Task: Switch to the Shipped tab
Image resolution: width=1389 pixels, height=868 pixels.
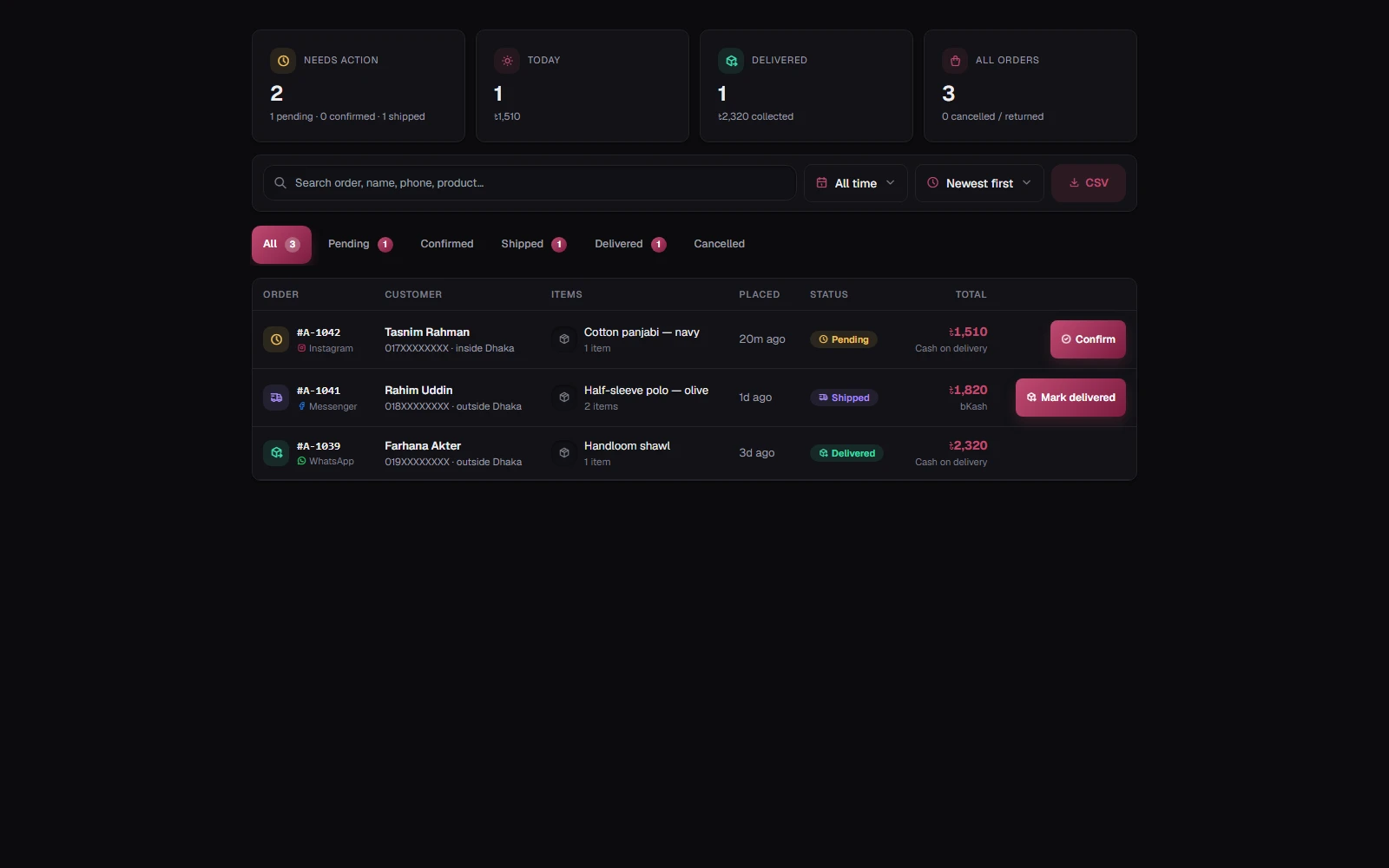Action: point(533,244)
